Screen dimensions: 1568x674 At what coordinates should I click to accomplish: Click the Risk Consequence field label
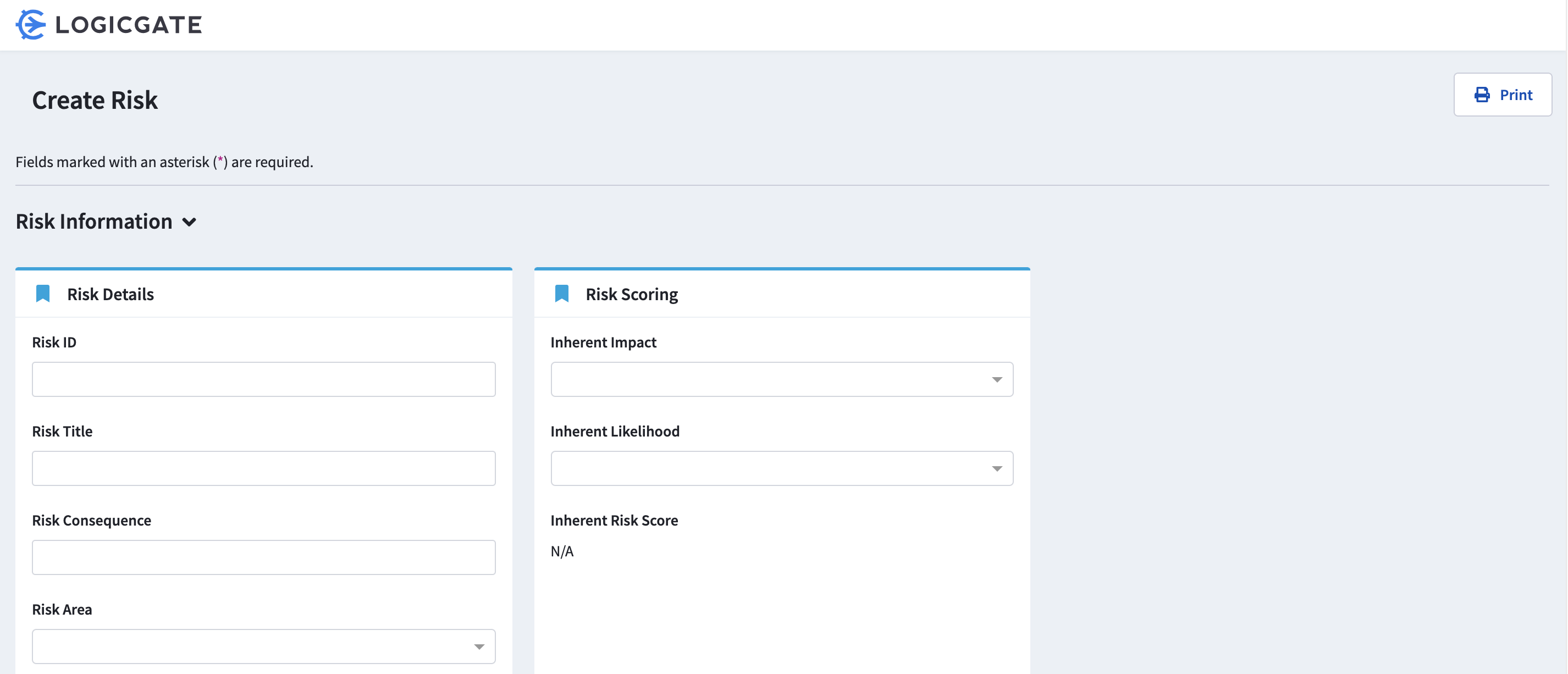point(91,521)
